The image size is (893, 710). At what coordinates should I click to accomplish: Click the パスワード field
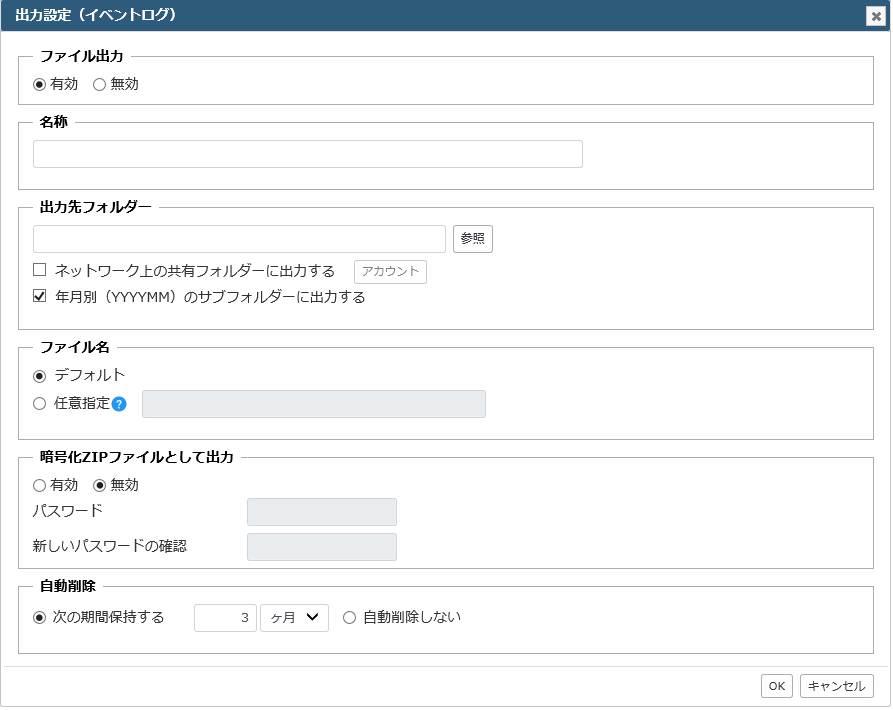click(322, 512)
